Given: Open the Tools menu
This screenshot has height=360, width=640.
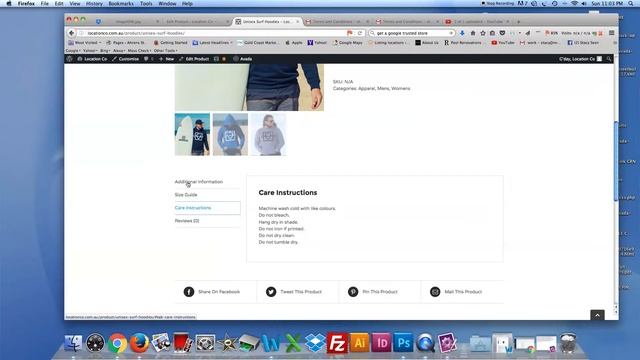Looking at the screenshot, I should (146, 4).
